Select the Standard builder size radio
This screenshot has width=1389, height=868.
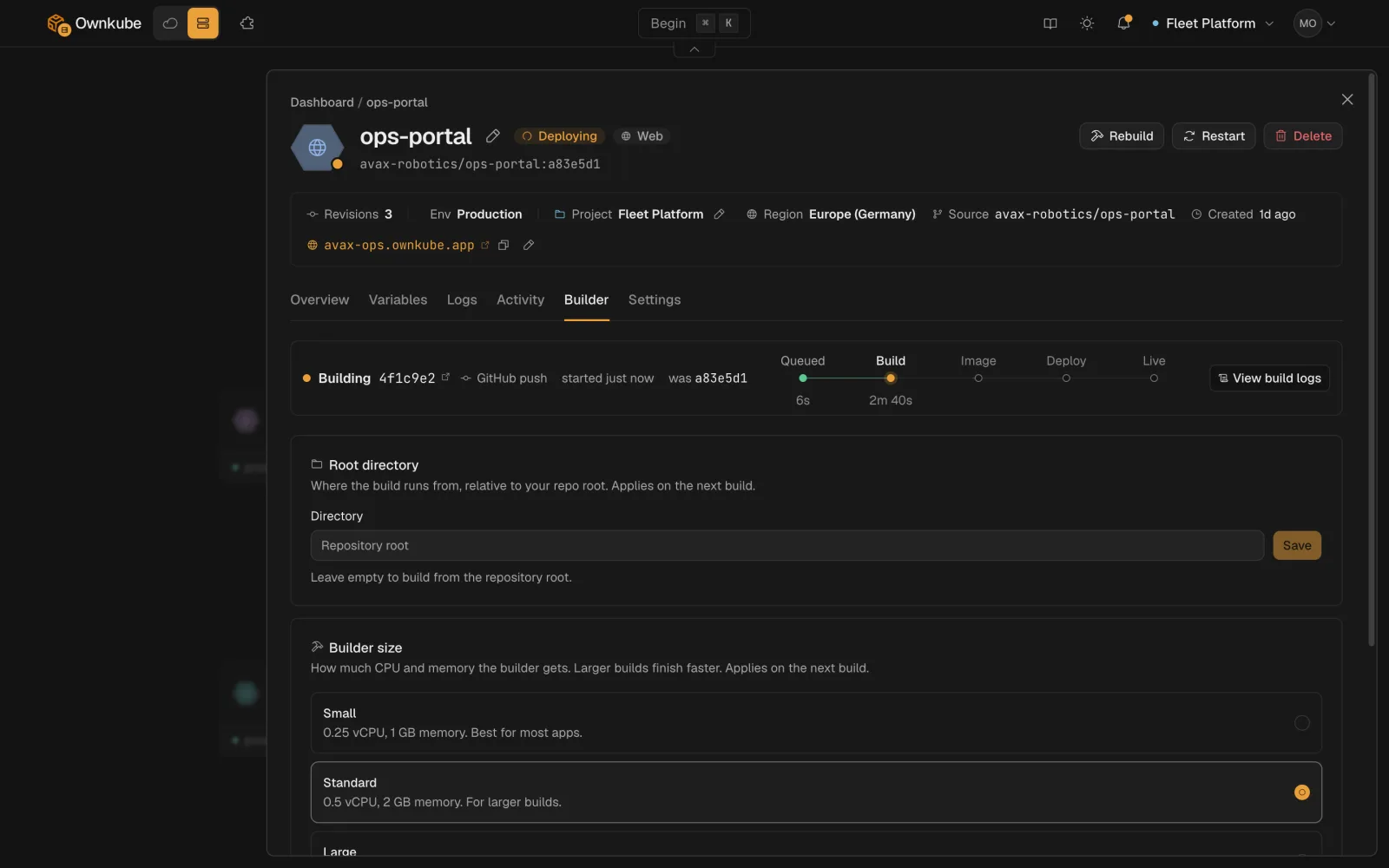pyautogui.click(x=1302, y=792)
